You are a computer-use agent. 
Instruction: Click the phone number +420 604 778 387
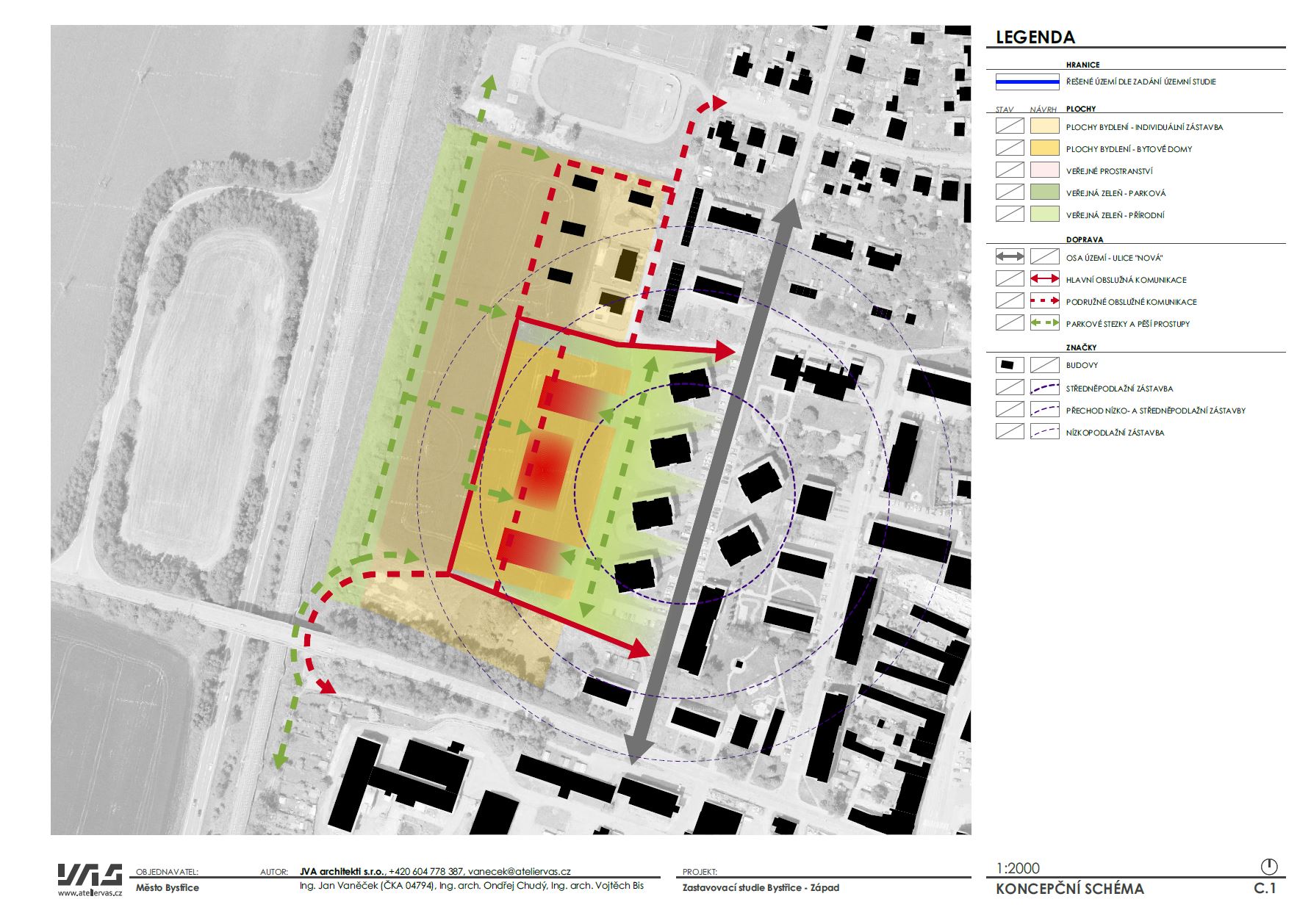pos(426,872)
